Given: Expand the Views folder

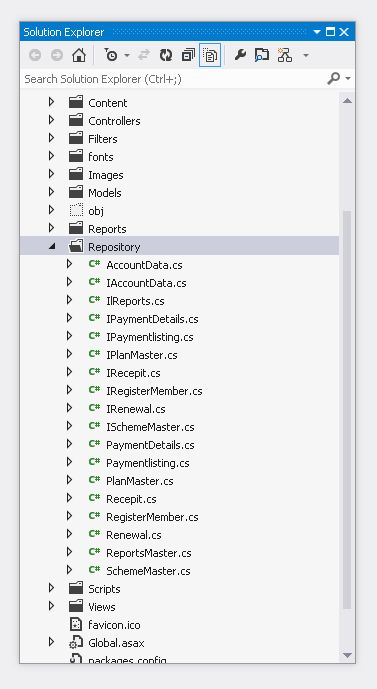Looking at the screenshot, I should 51,606.
